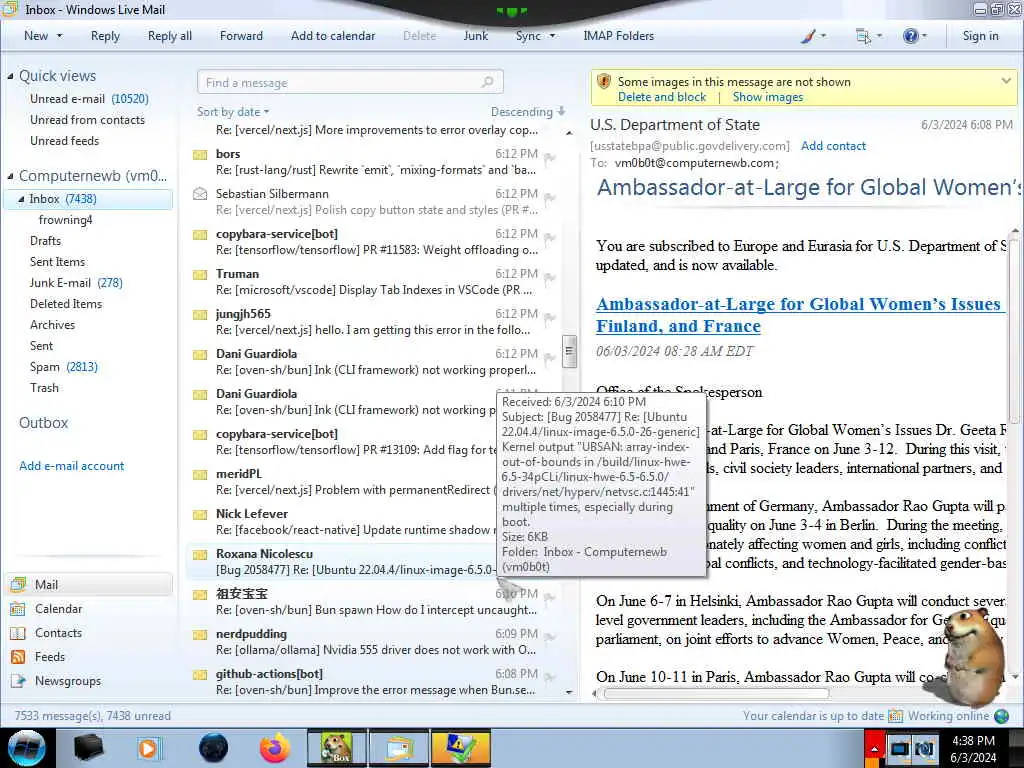Click the calendar status icon in status bar
The width and height of the screenshot is (1024, 768).
pos(895,716)
